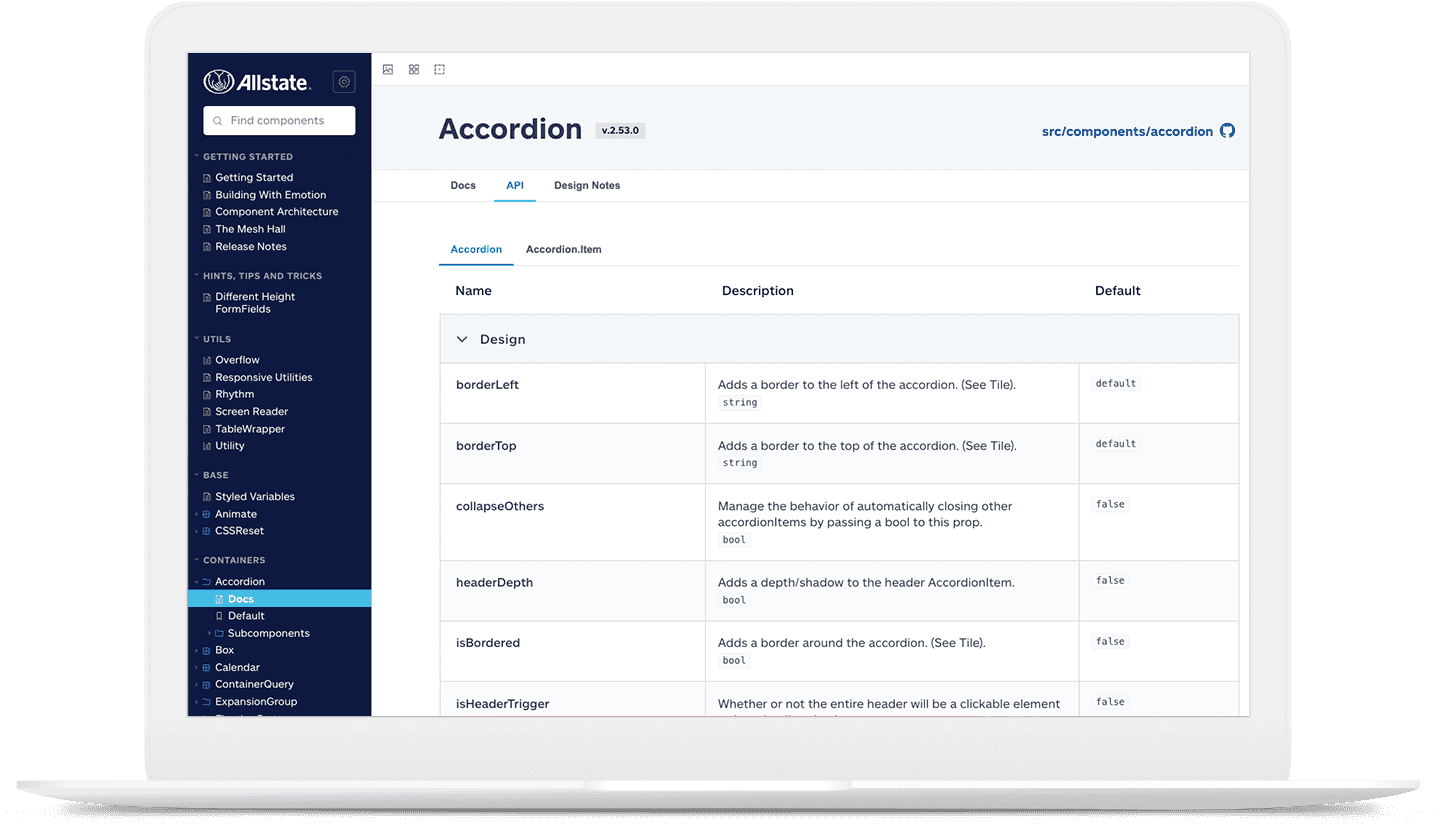Select the Default story
1441x826 pixels.
[x=246, y=616]
